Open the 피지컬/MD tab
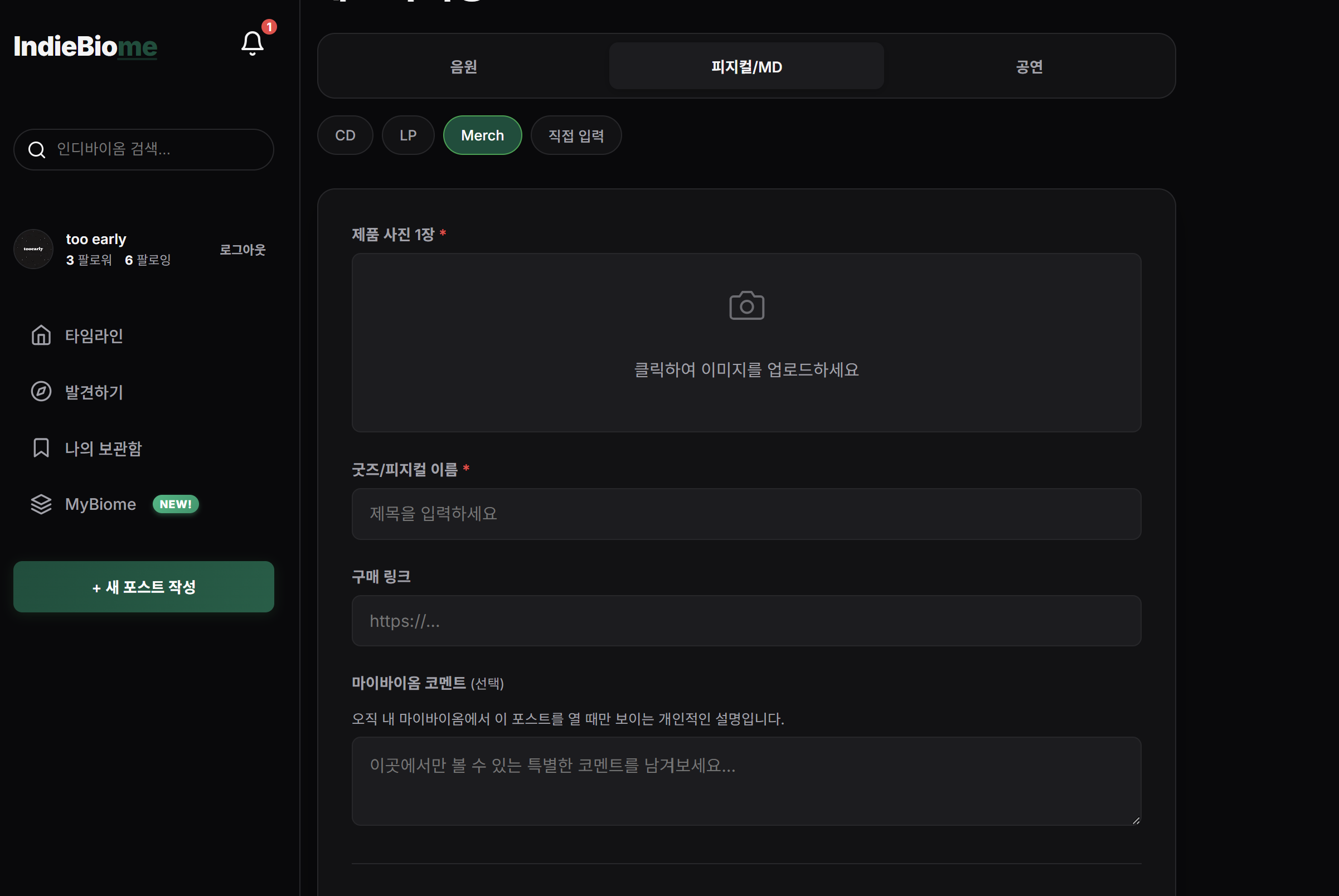Screen dimensions: 1339x896 coord(746,66)
